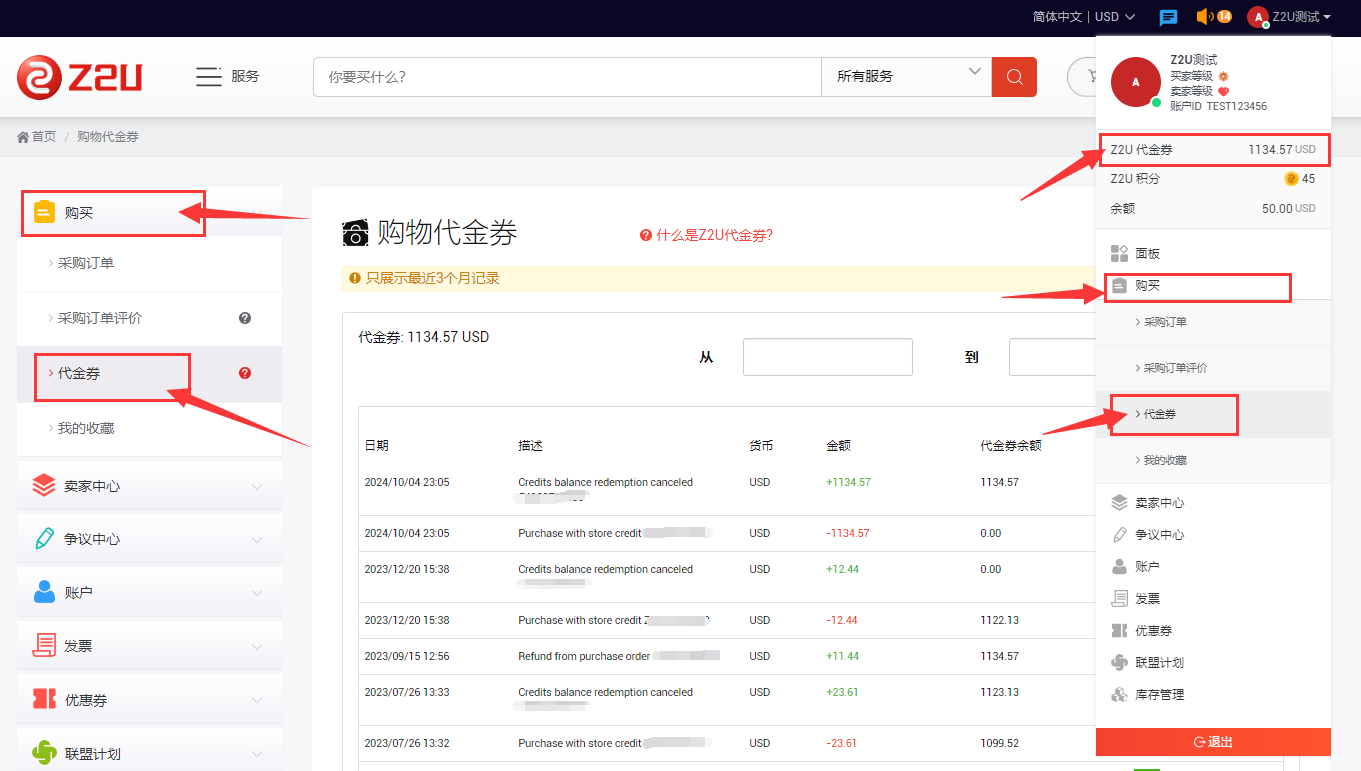The width and height of the screenshot is (1361, 771).
Task: Select 我的收藏 in left sidebar
Action: (86, 428)
